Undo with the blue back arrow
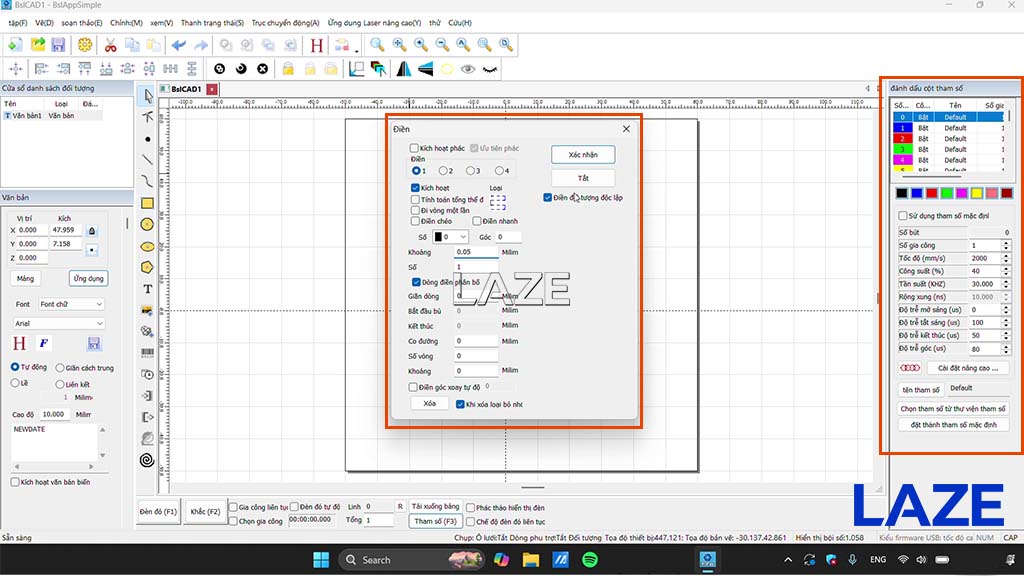This screenshot has height=576, width=1024. pyautogui.click(x=178, y=45)
